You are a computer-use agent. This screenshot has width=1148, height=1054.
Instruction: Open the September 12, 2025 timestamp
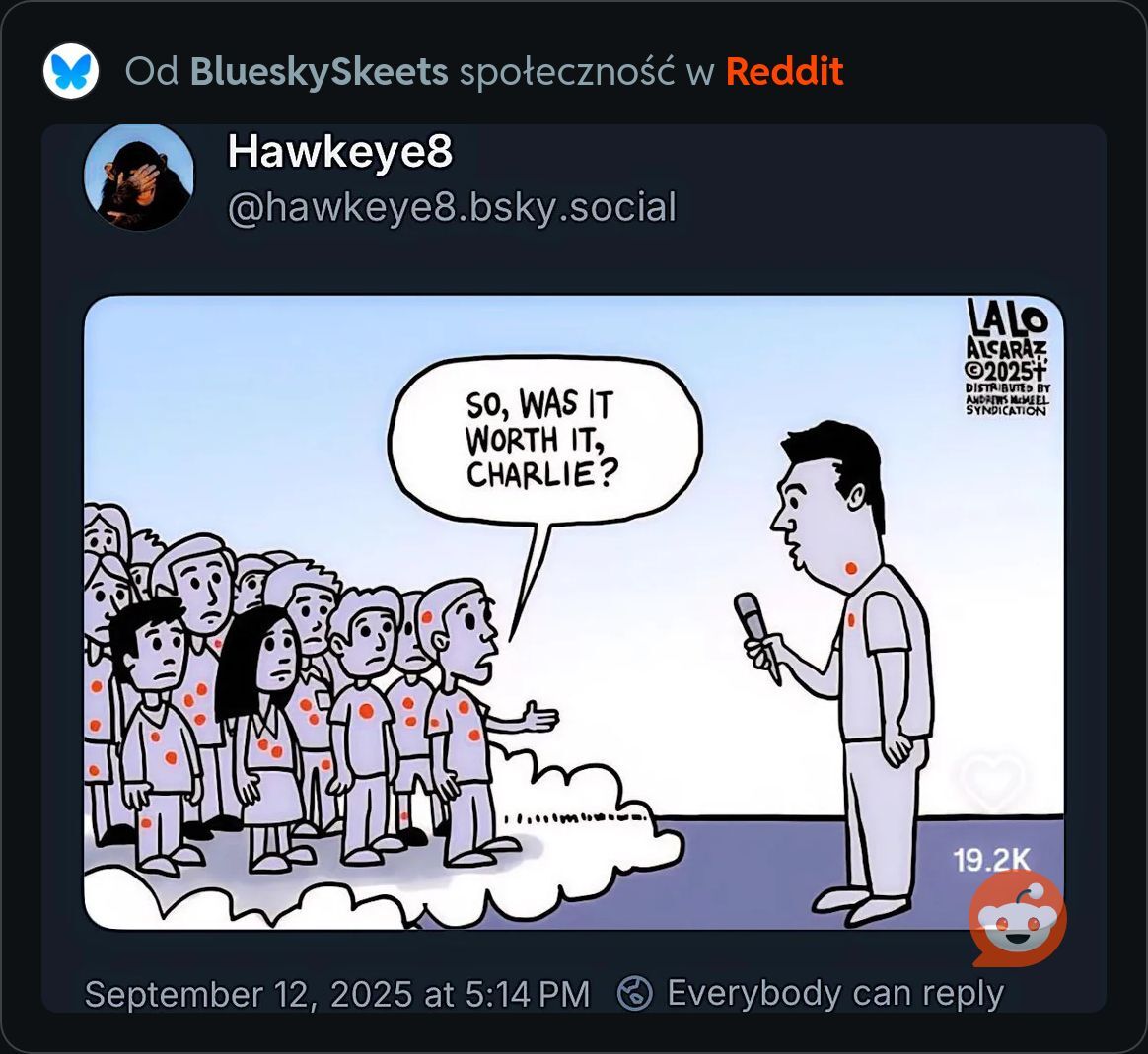(x=336, y=994)
